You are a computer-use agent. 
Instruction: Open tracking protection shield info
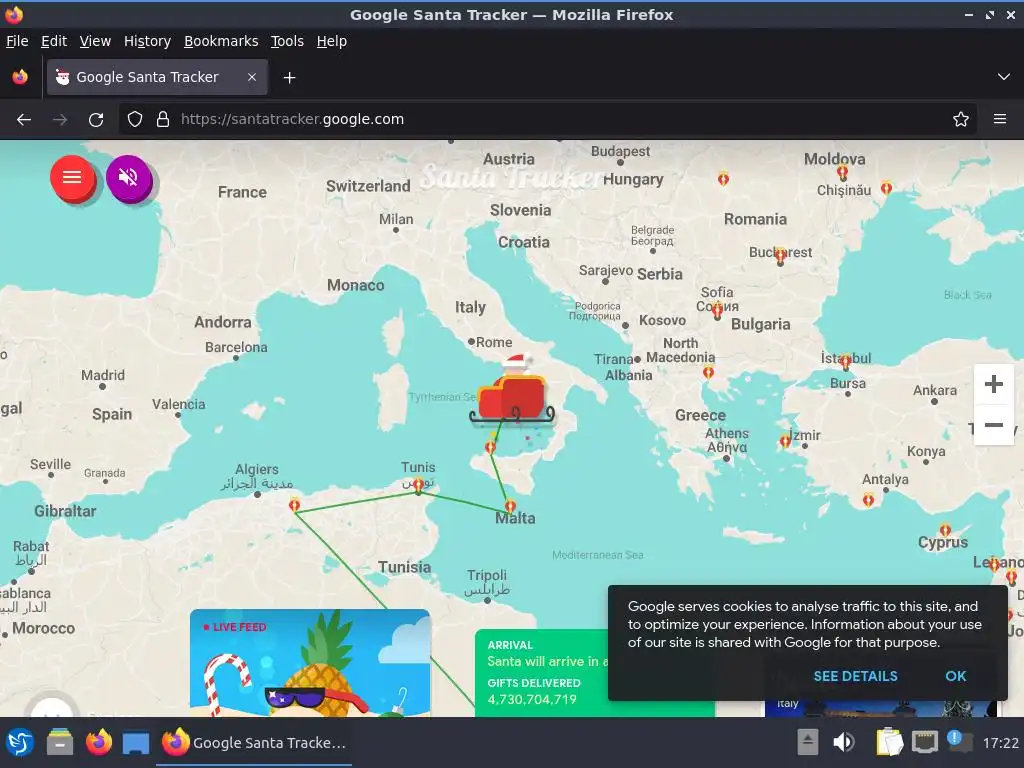click(x=135, y=119)
